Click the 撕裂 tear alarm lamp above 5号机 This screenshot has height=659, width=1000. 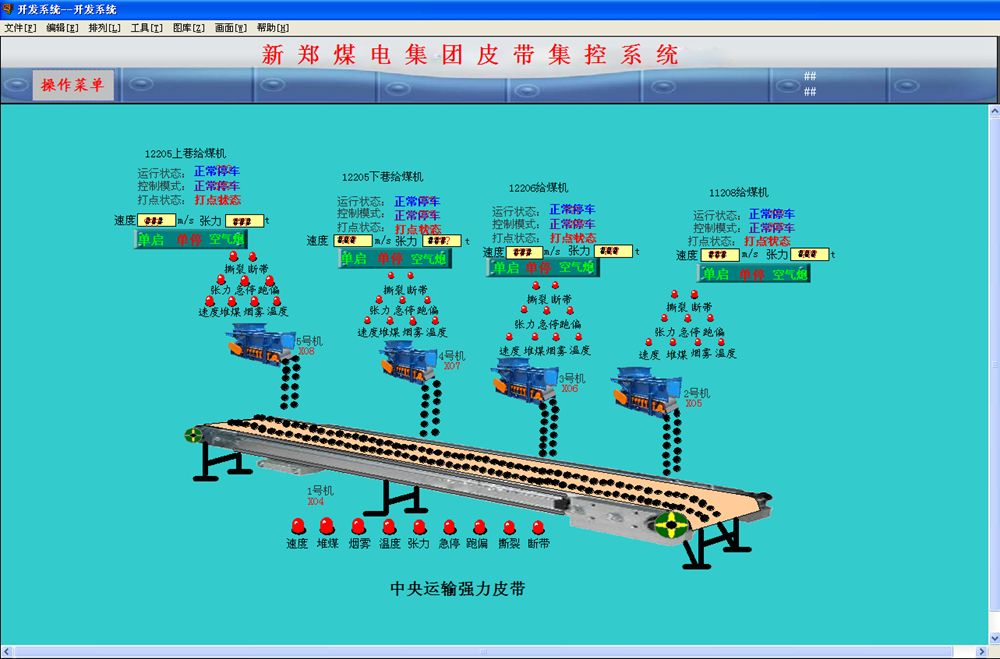[233, 255]
